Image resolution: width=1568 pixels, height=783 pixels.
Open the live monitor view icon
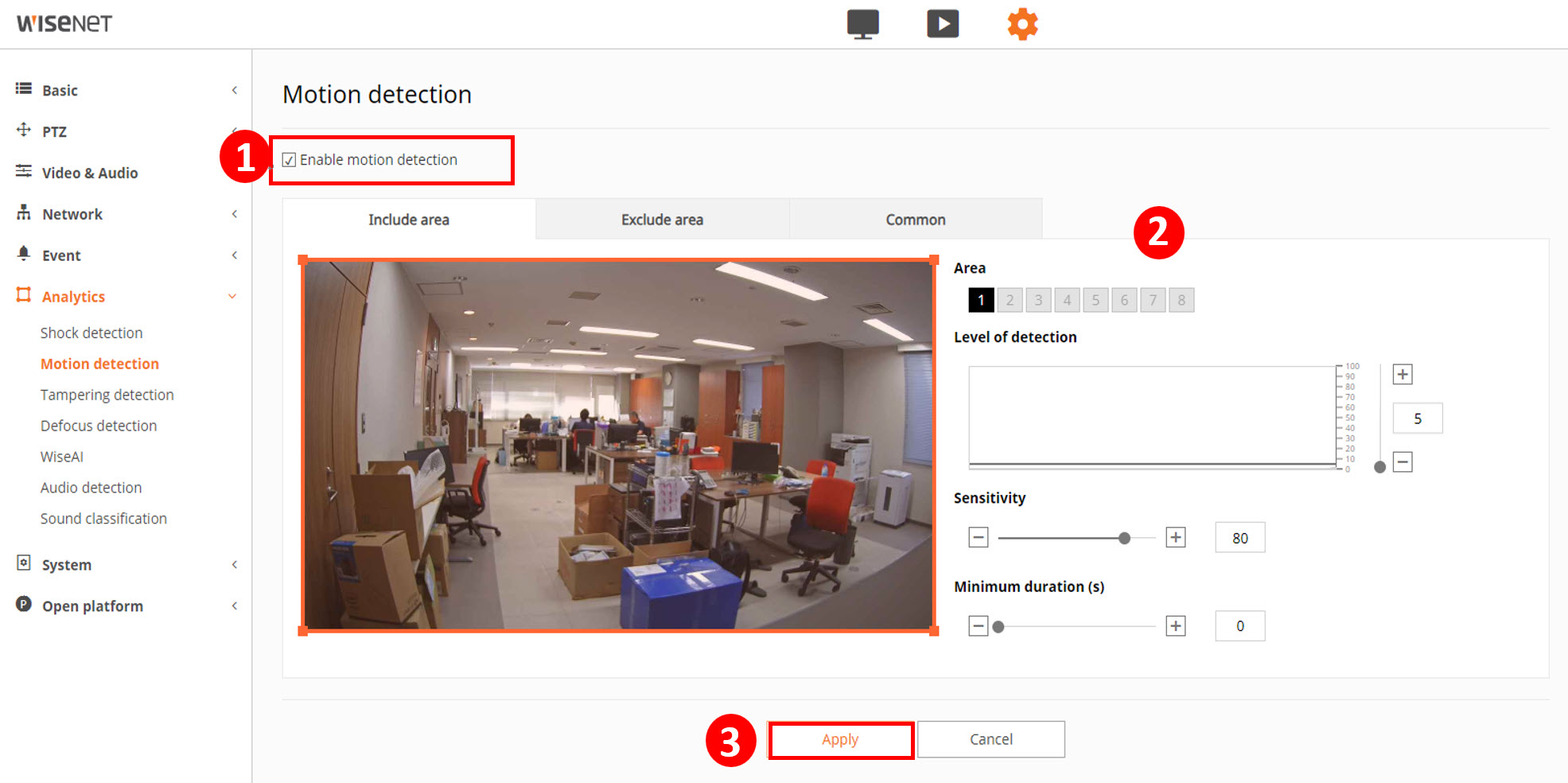(x=862, y=24)
